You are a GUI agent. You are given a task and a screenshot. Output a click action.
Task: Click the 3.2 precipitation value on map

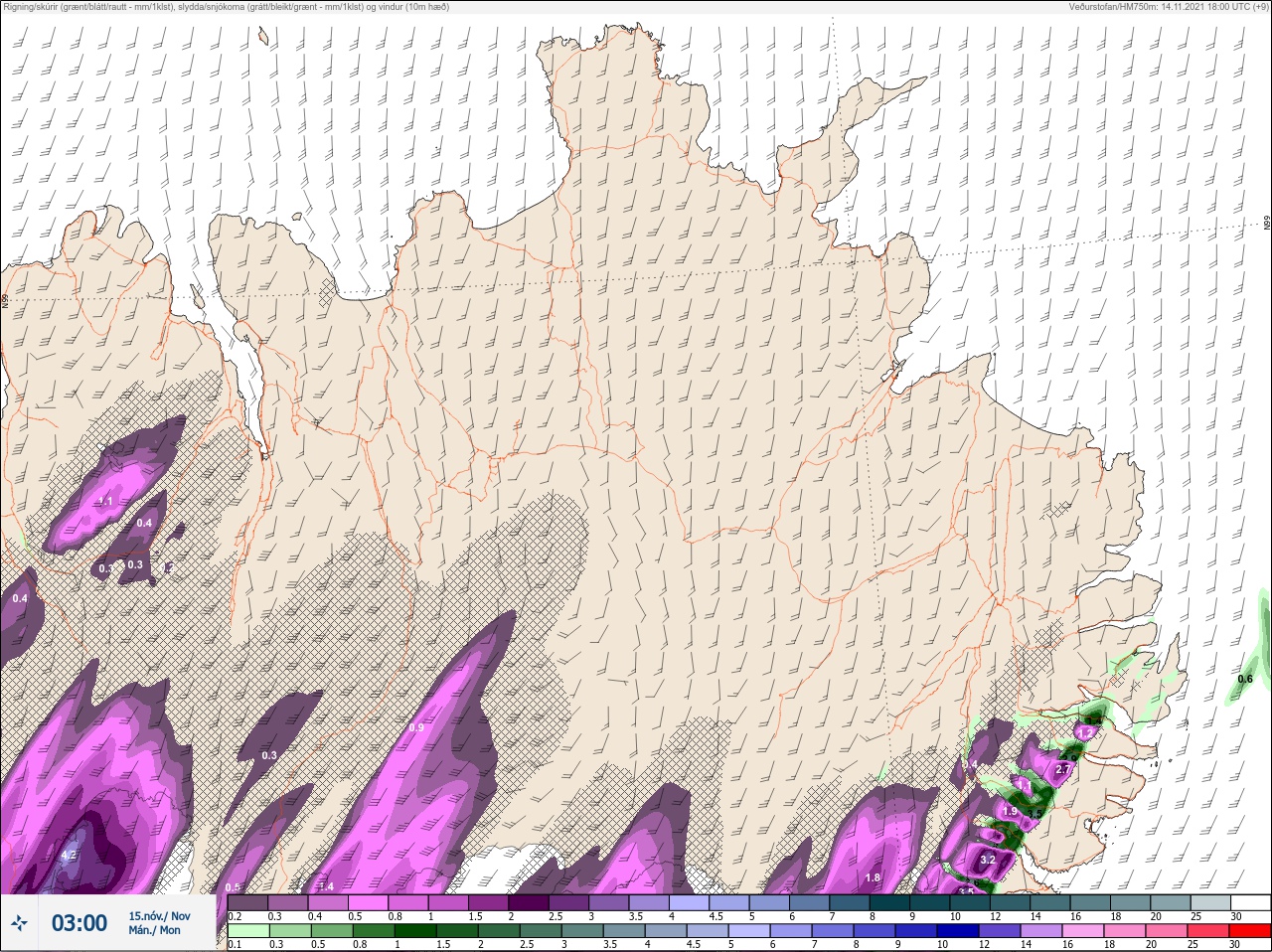click(x=988, y=860)
